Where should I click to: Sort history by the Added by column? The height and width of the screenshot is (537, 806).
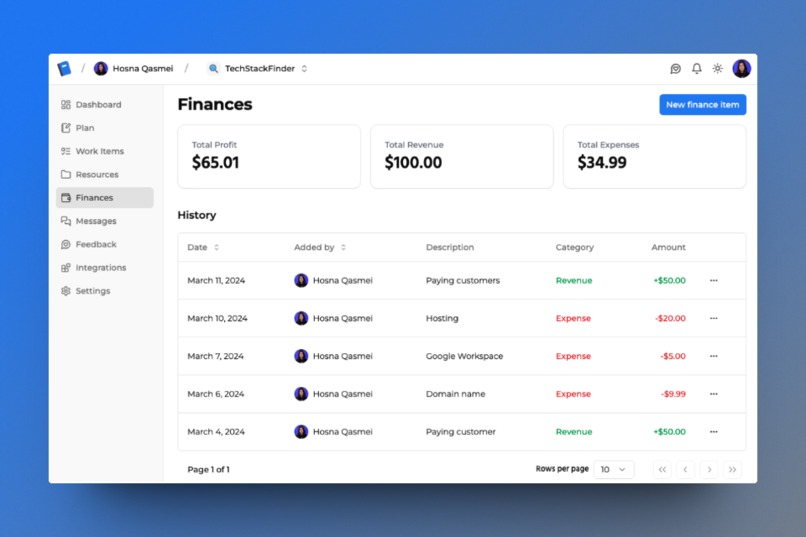(320, 247)
